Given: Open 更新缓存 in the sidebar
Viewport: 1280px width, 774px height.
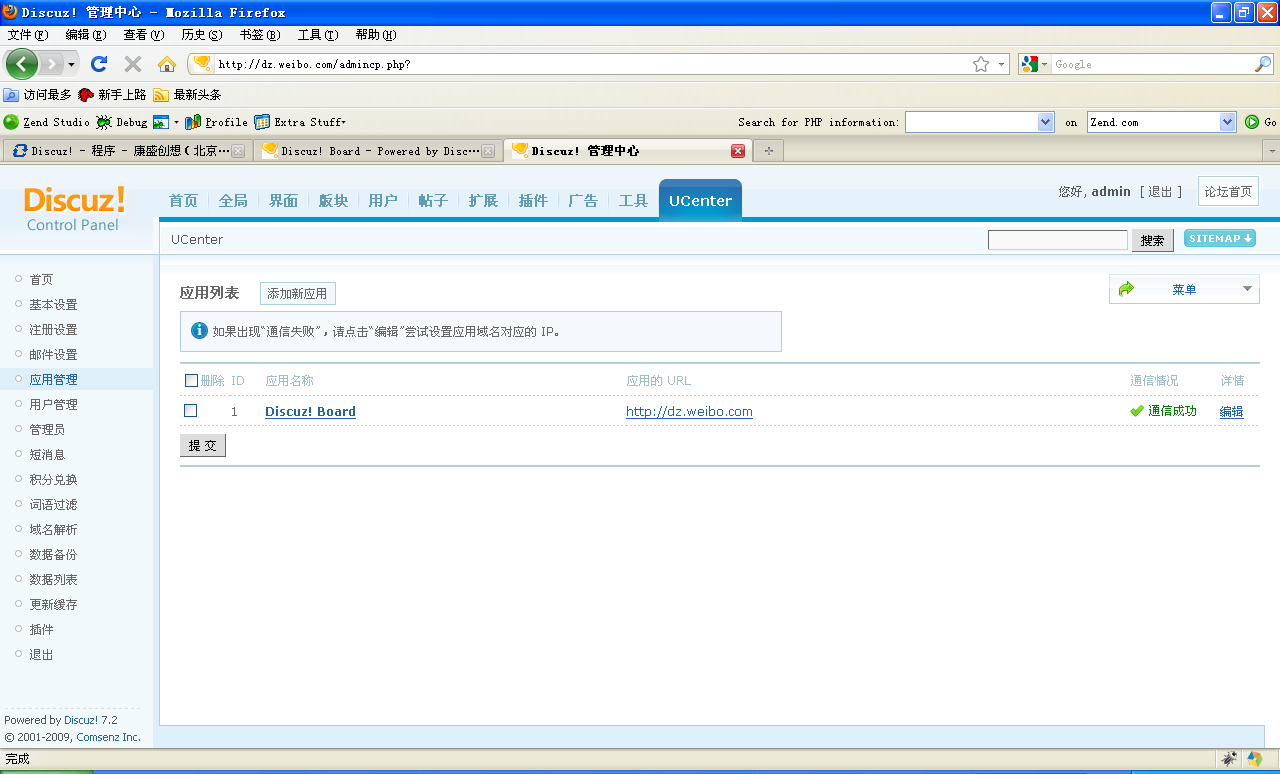Looking at the screenshot, I should (x=53, y=604).
